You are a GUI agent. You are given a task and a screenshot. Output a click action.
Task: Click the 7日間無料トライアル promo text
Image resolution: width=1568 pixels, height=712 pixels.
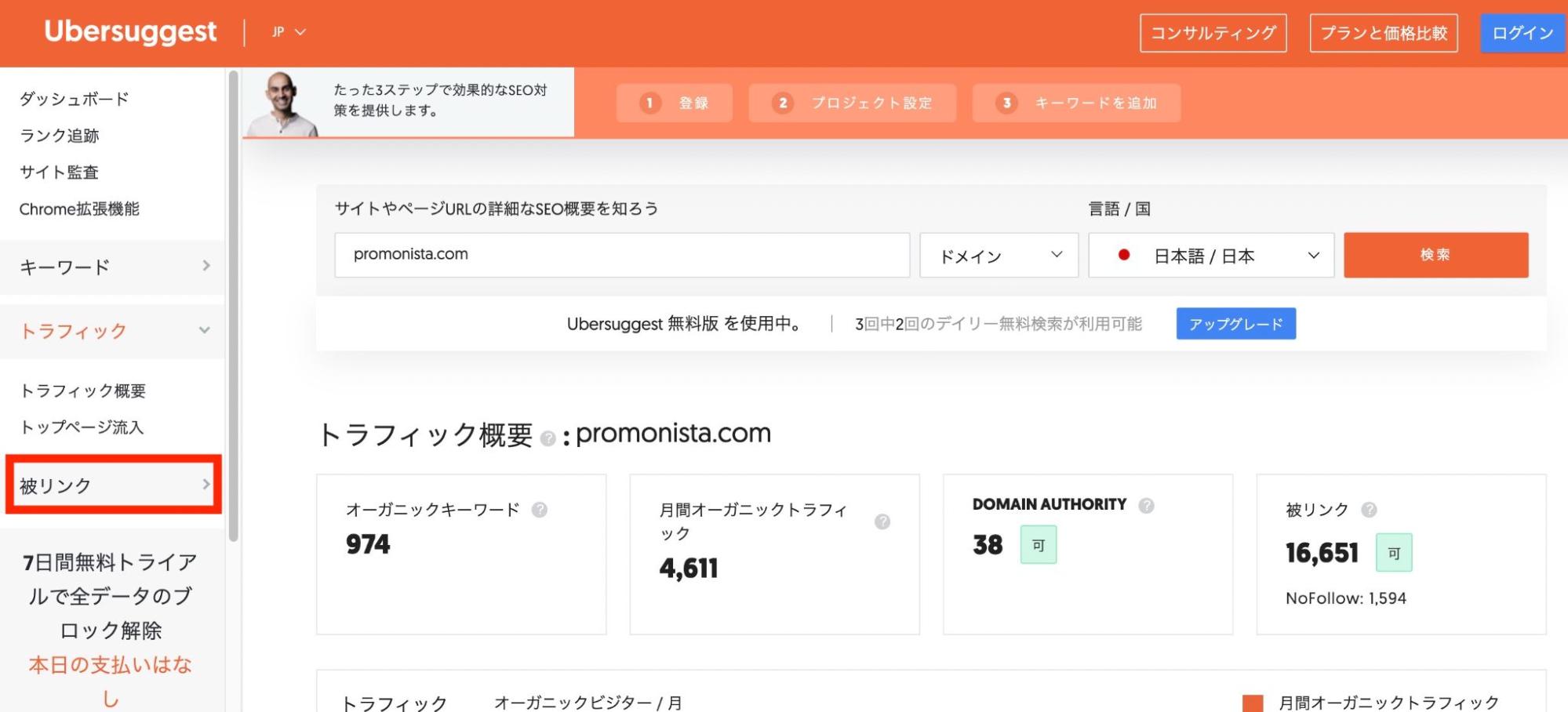(111, 596)
